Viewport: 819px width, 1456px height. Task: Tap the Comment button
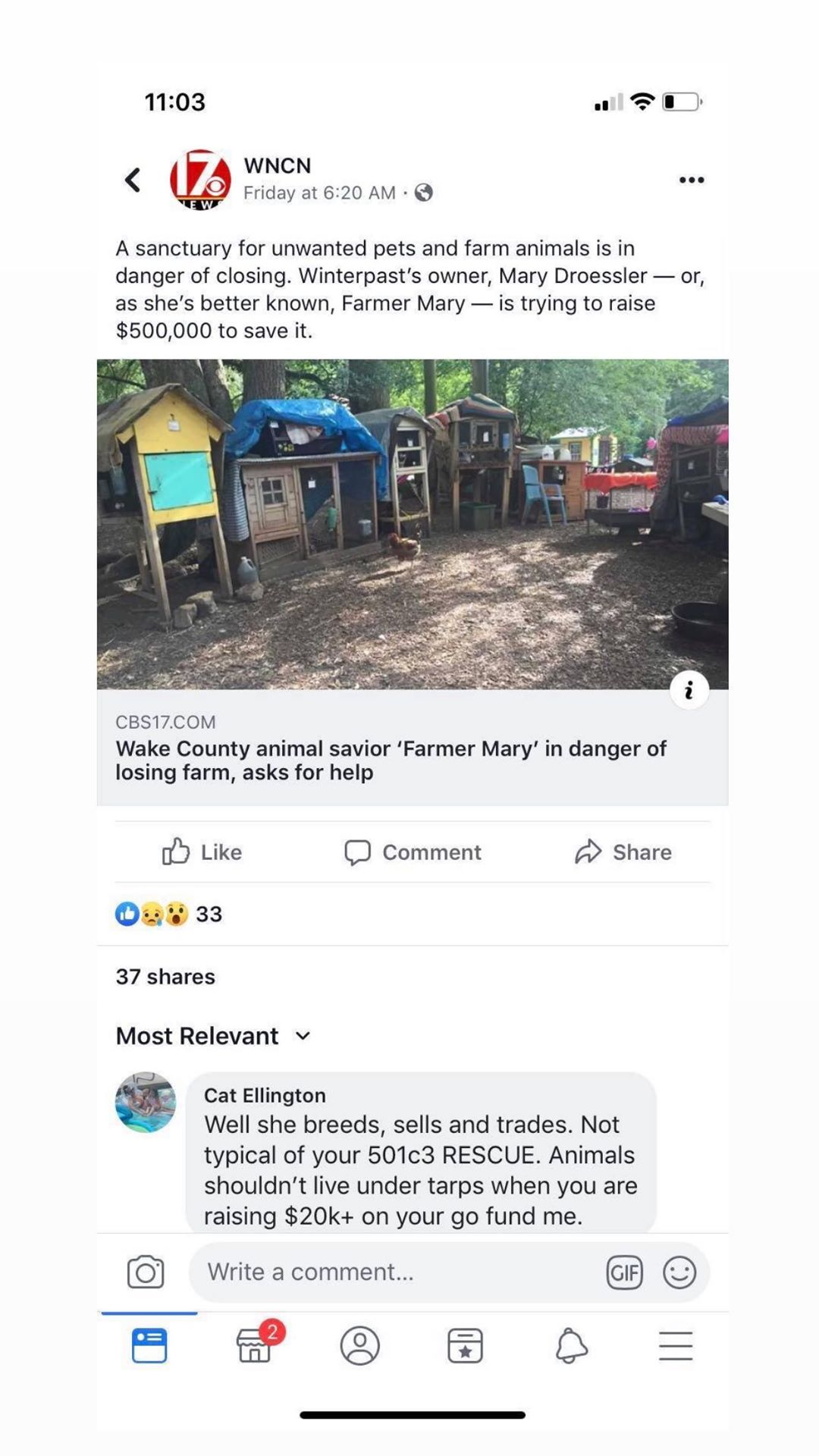(413, 852)
